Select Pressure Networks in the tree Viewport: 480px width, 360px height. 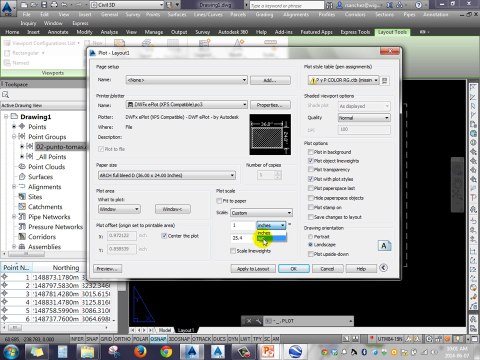pos(55,227)
